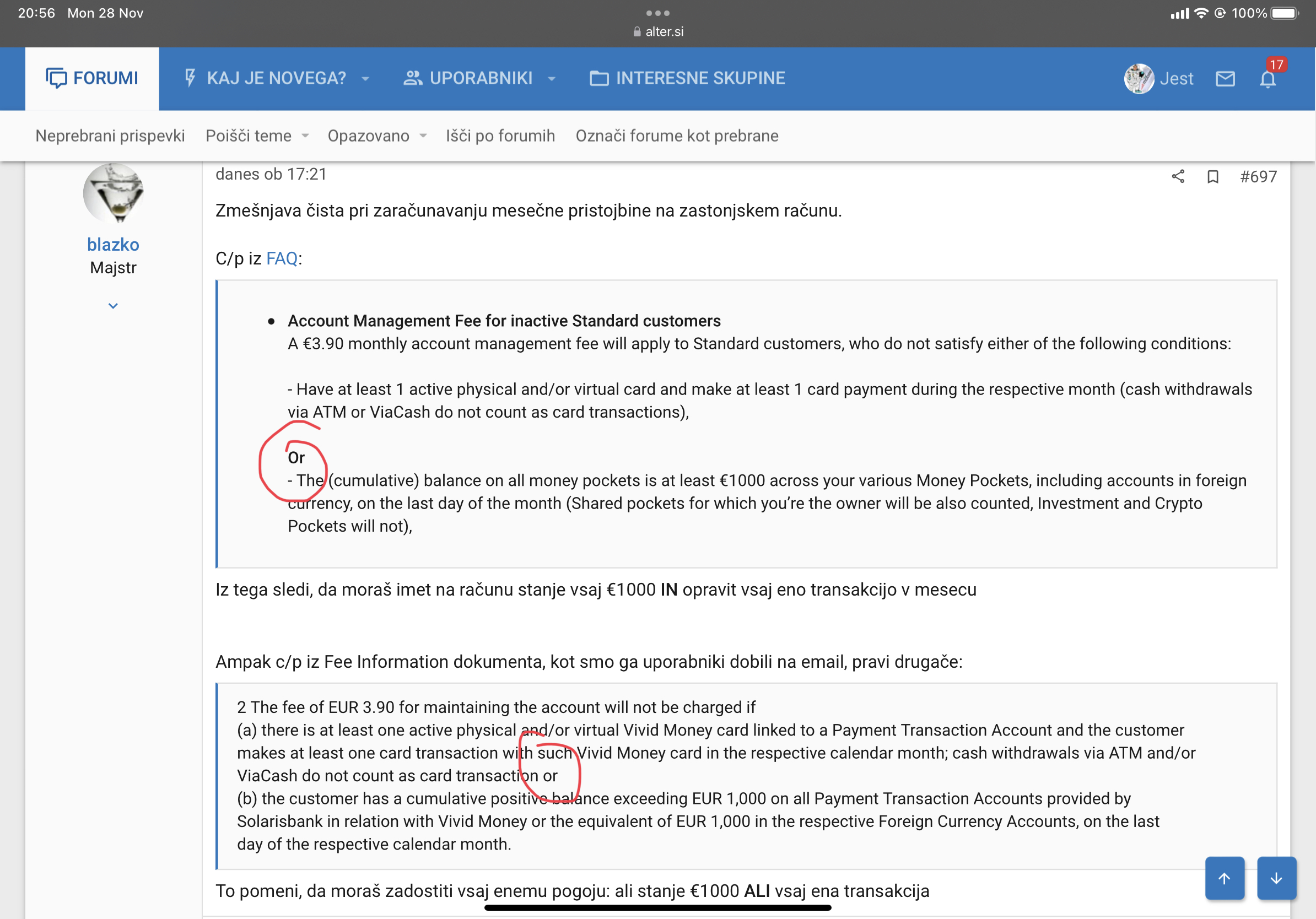Expand the Opazovano dropdown arrow
Image resolution: width=1316 pixels, height=919 pixels.
[423, 136]
